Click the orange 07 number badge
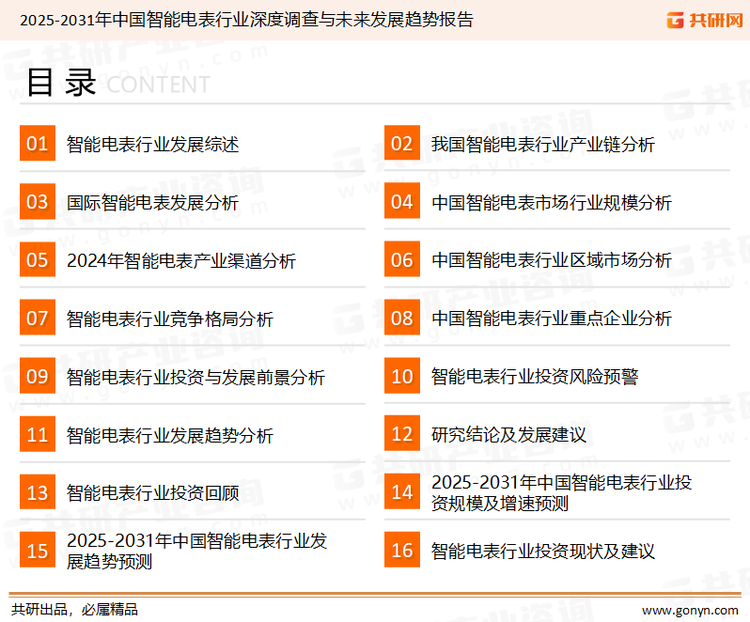 (37, 318)
